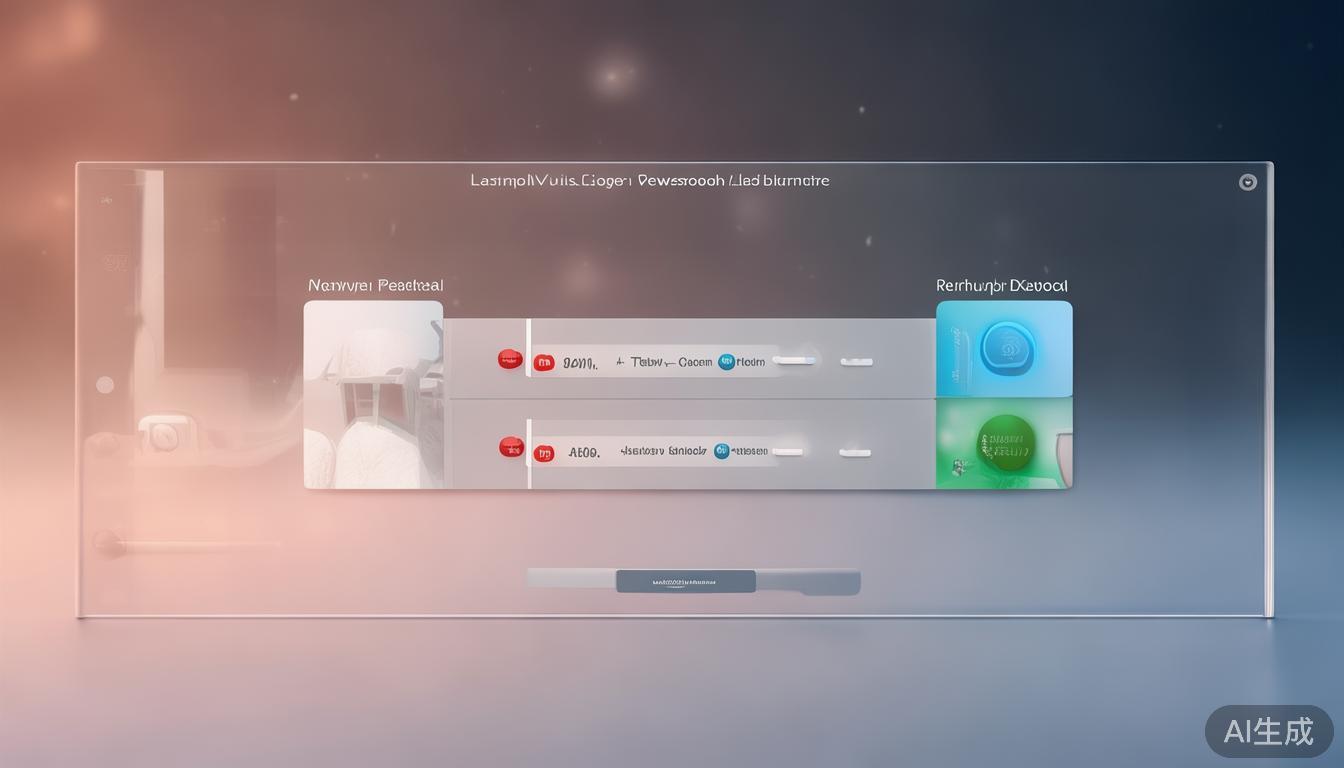Image resolution: width=1344 pixels, height=768 pixels.
Task: Toggle the first white pill switch in top row
Action: click(793, 361)
